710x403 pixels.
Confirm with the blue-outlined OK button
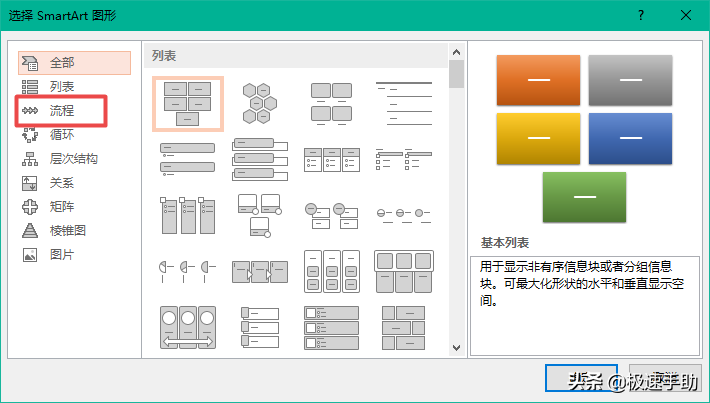click(x=581, y=378)
